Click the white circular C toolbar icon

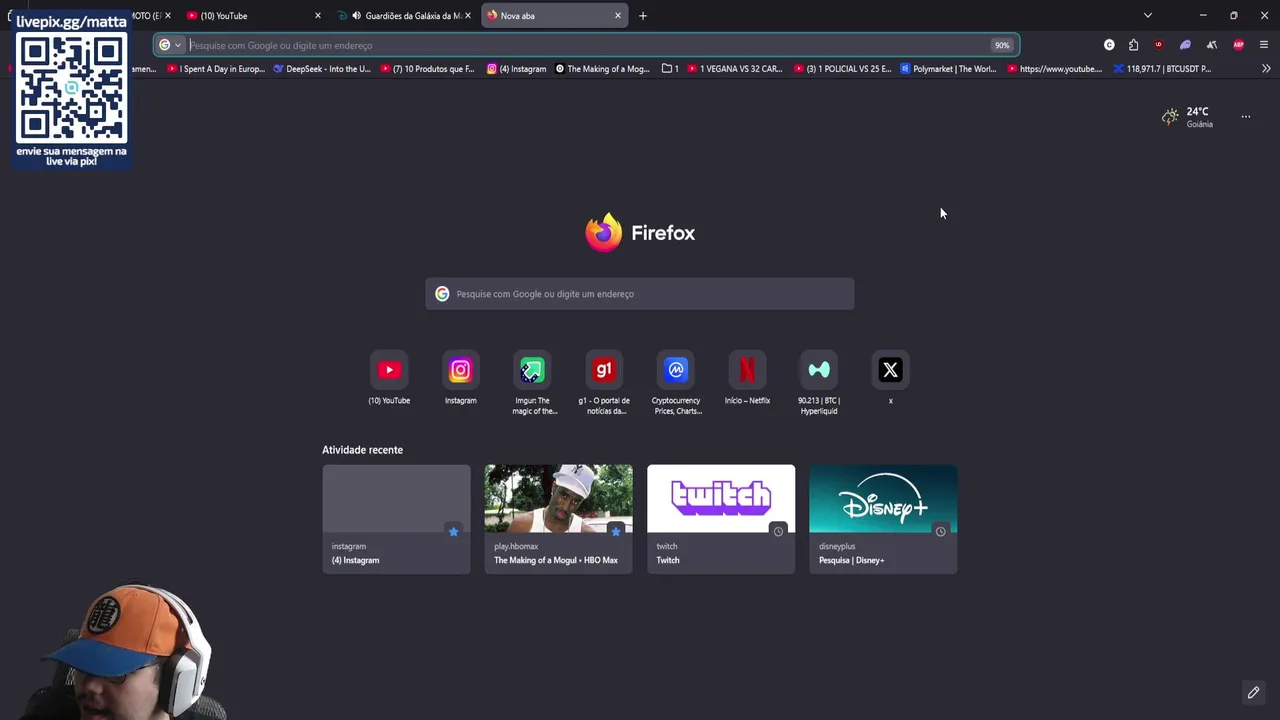(1109, 45)
